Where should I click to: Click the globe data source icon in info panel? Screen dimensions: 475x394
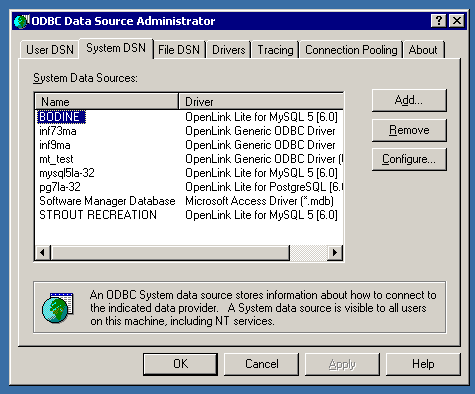point(58,308)
